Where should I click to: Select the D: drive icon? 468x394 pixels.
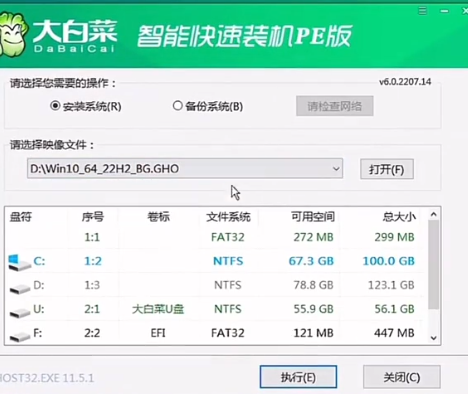coord(20,288)
